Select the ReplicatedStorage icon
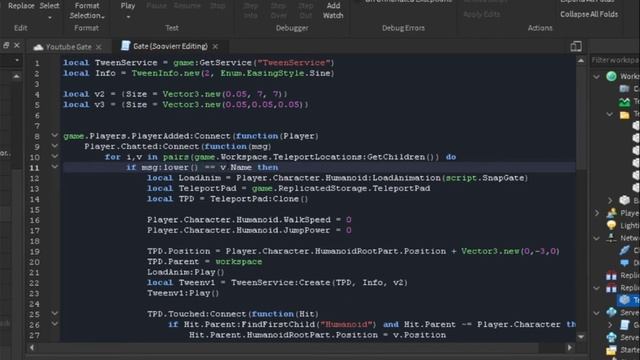The height and width of the screenshot is (360, 640). 611,288
